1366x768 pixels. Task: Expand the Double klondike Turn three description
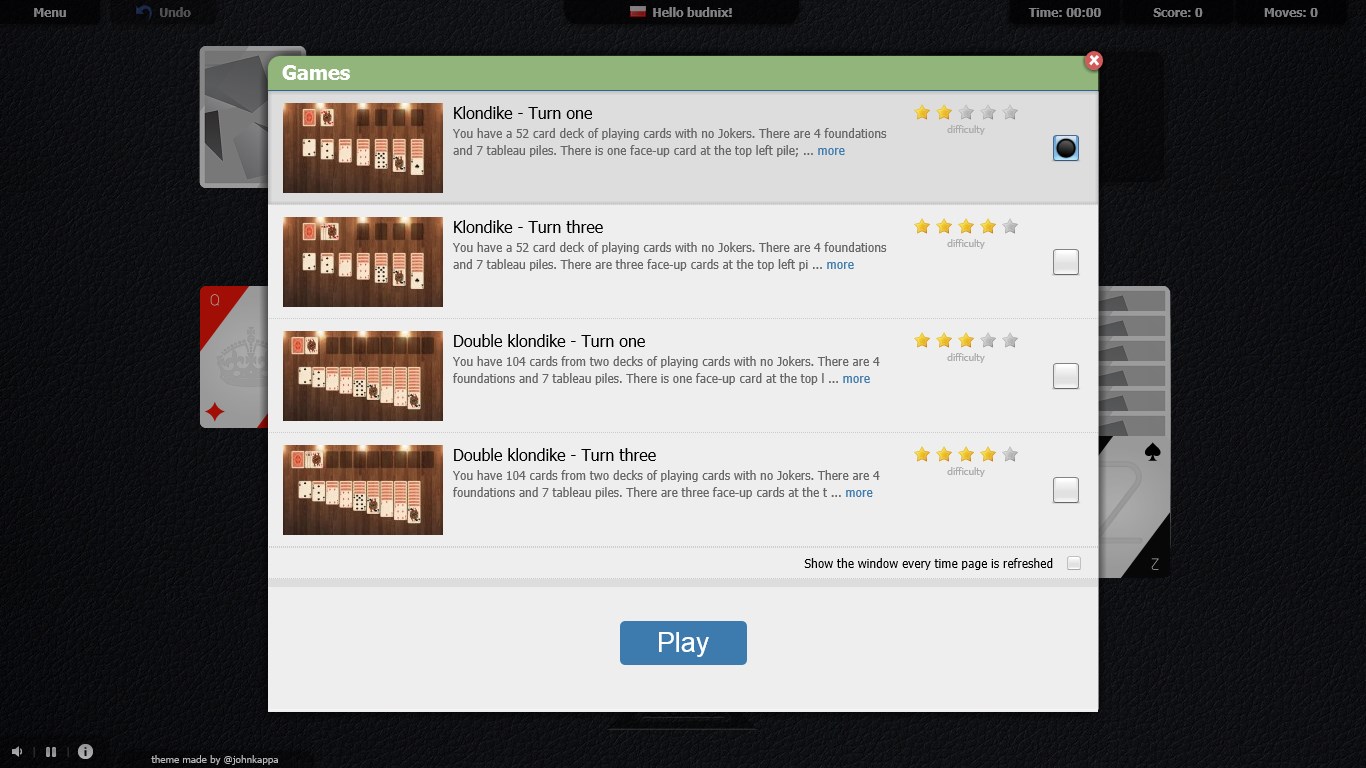858,492
